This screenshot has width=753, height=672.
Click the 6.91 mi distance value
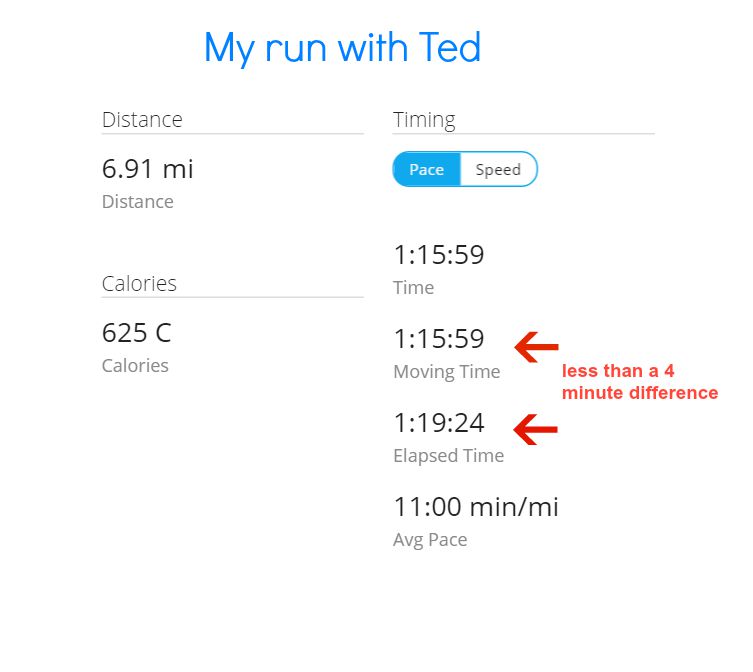click(x=147, y=169)
